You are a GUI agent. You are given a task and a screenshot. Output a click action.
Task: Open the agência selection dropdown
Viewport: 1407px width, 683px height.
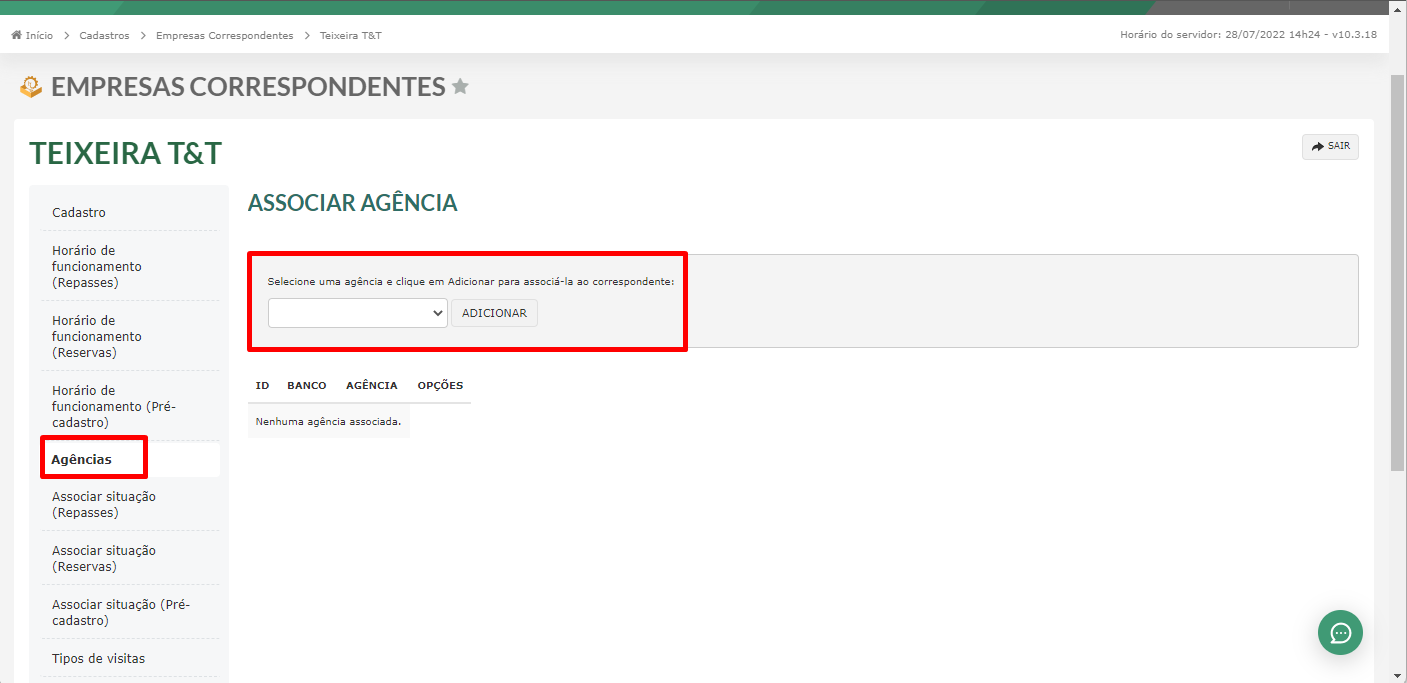(357, 313)
